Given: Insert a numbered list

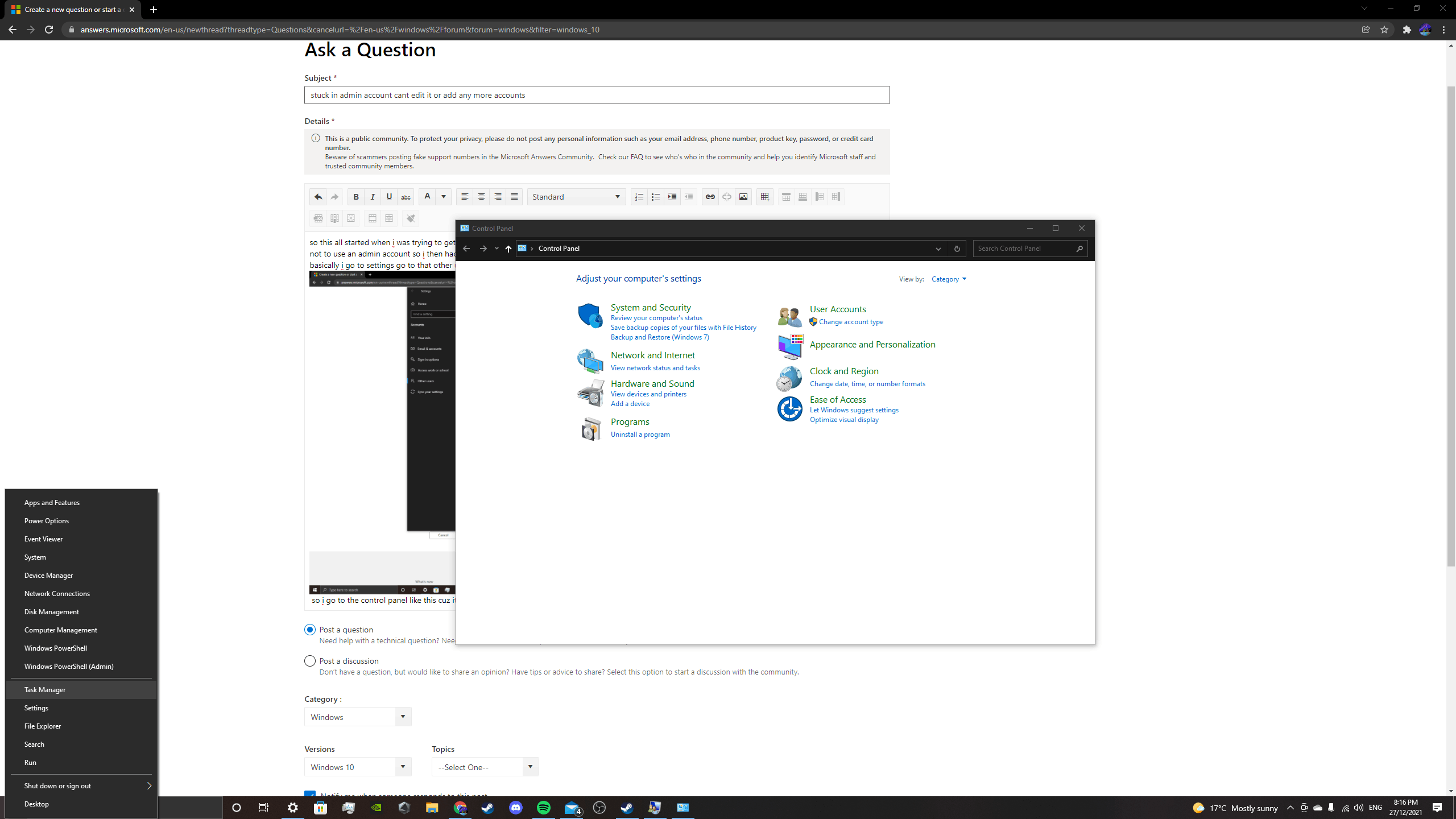Looking at the screenshot, I should 639,197.
